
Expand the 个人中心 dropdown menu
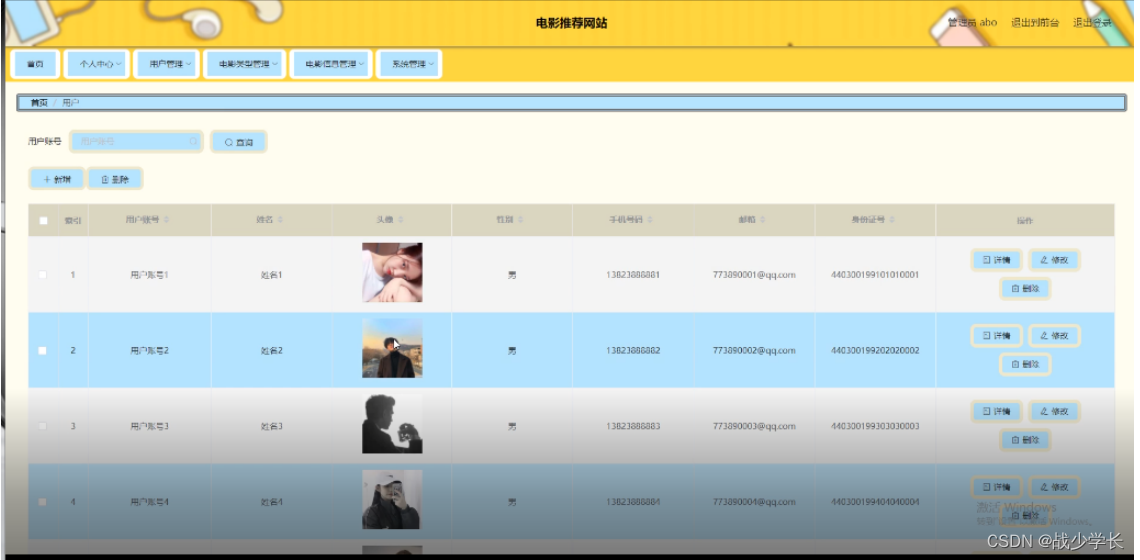[x=97, y=64]
